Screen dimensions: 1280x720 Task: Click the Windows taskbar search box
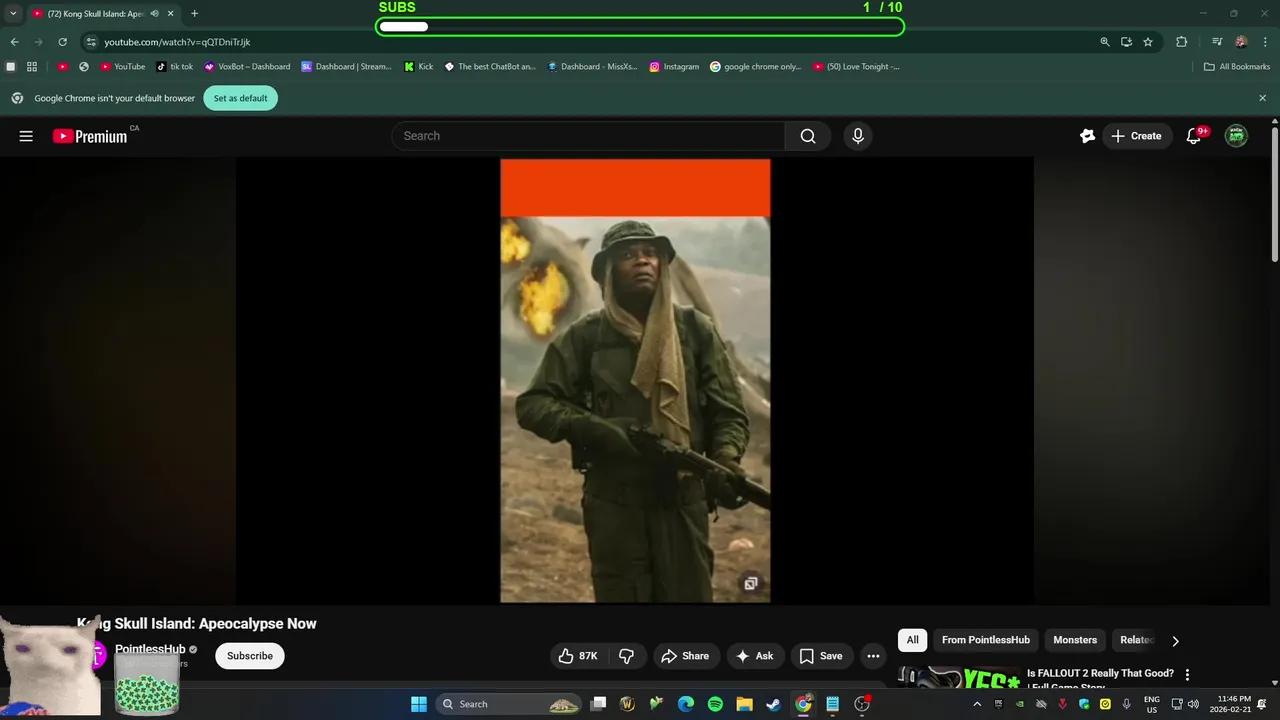[x=510, y=704]
